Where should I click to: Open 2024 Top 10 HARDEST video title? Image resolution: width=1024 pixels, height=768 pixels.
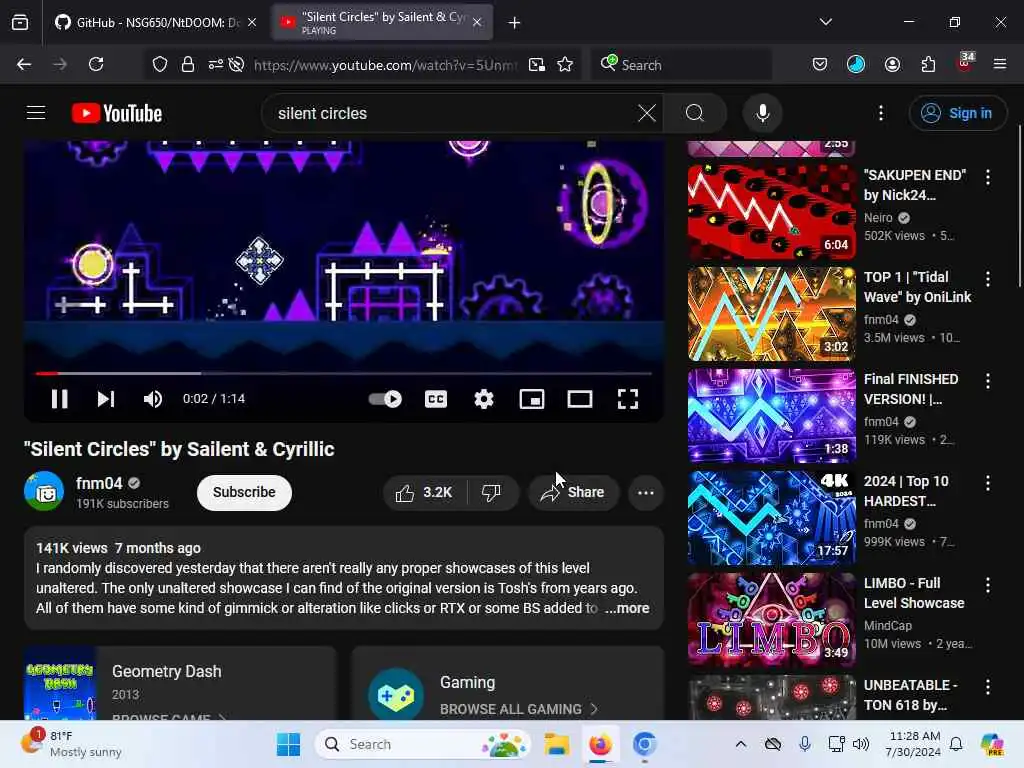coord(906,491)
